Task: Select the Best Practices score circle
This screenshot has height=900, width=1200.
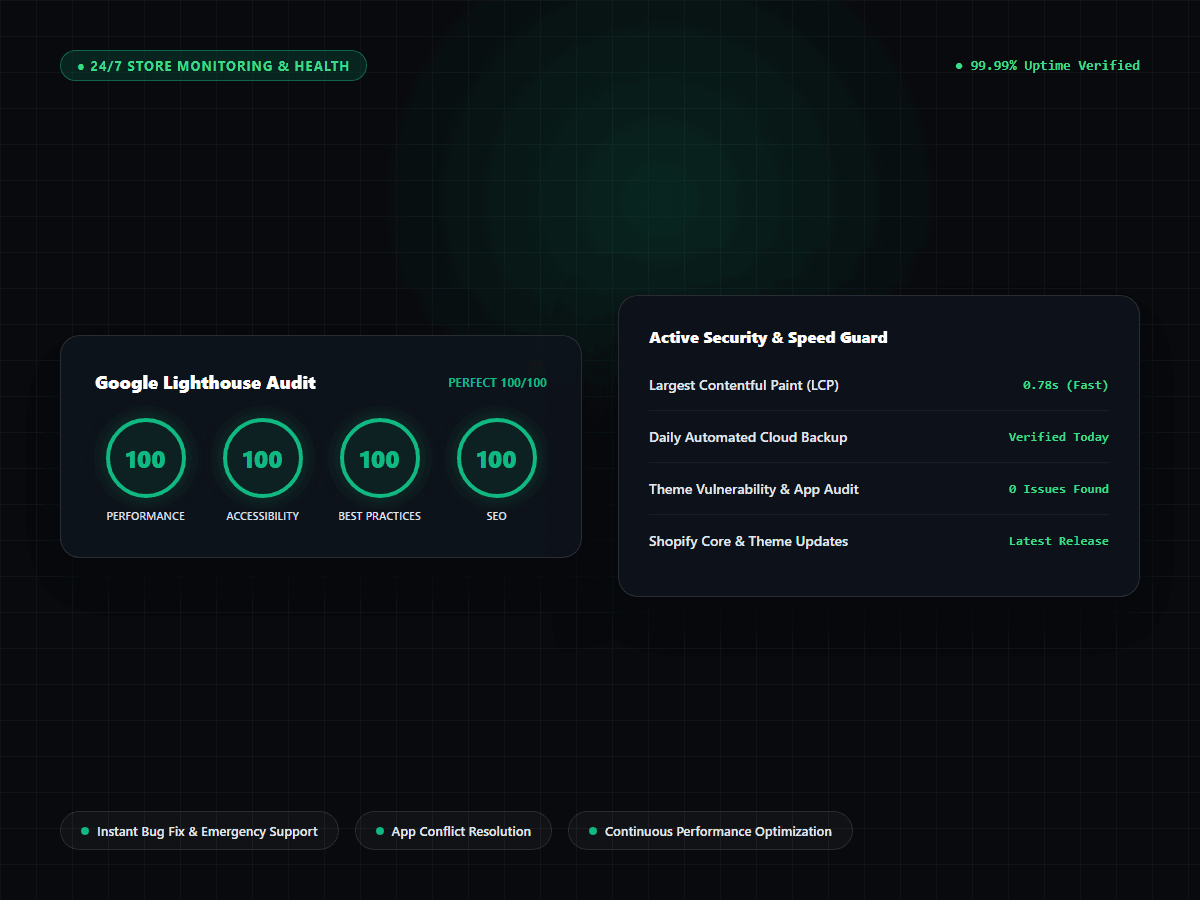Action: [380, 459]
